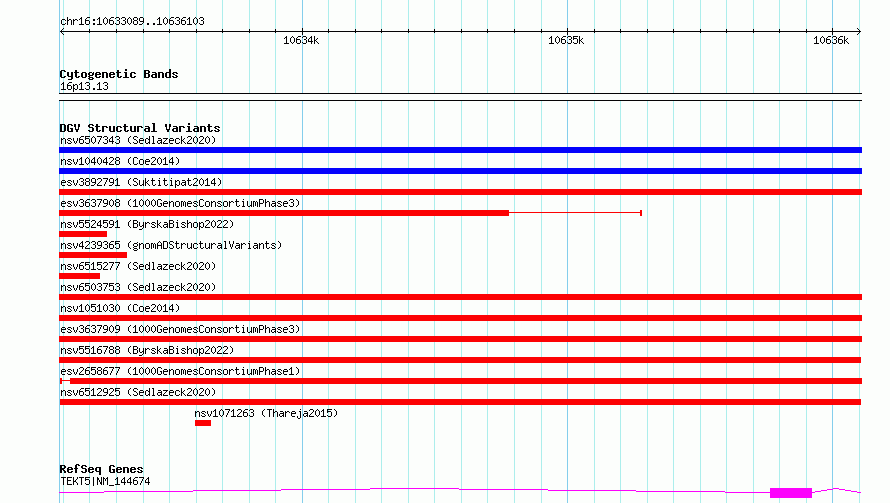The height and width of the screenshot is (503, 890).
Task: Click the red bar of esv3892791
Action: tap(460, 192)
